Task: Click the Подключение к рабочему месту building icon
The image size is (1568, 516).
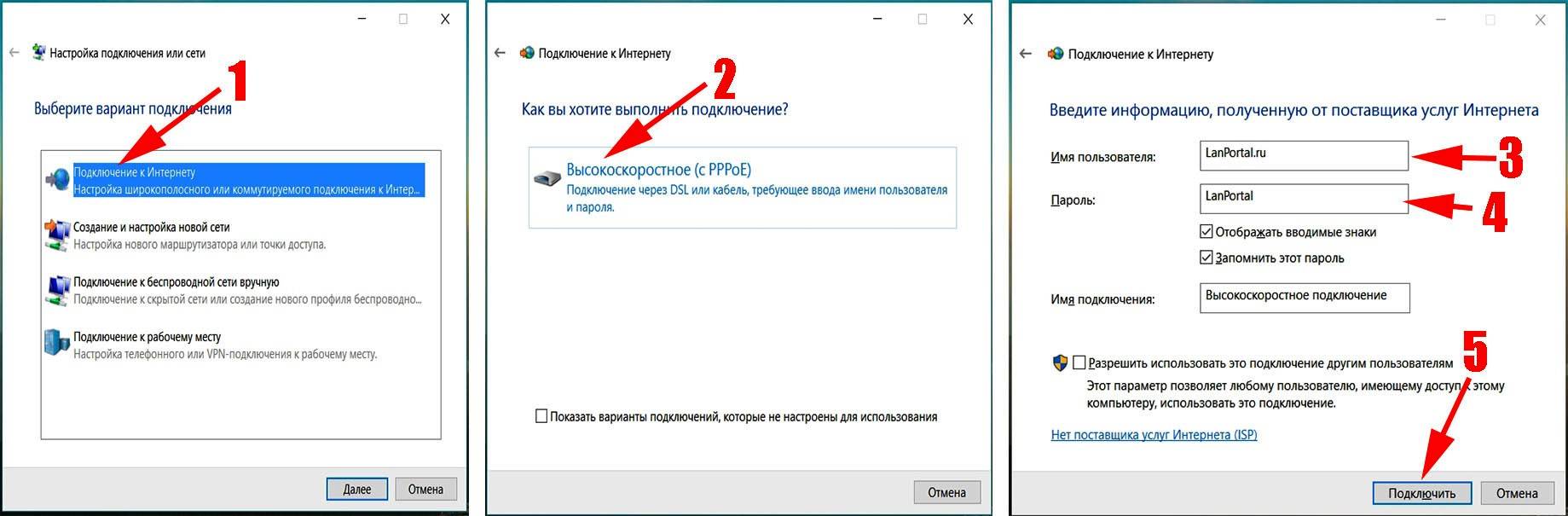Action: click(57, 343)
